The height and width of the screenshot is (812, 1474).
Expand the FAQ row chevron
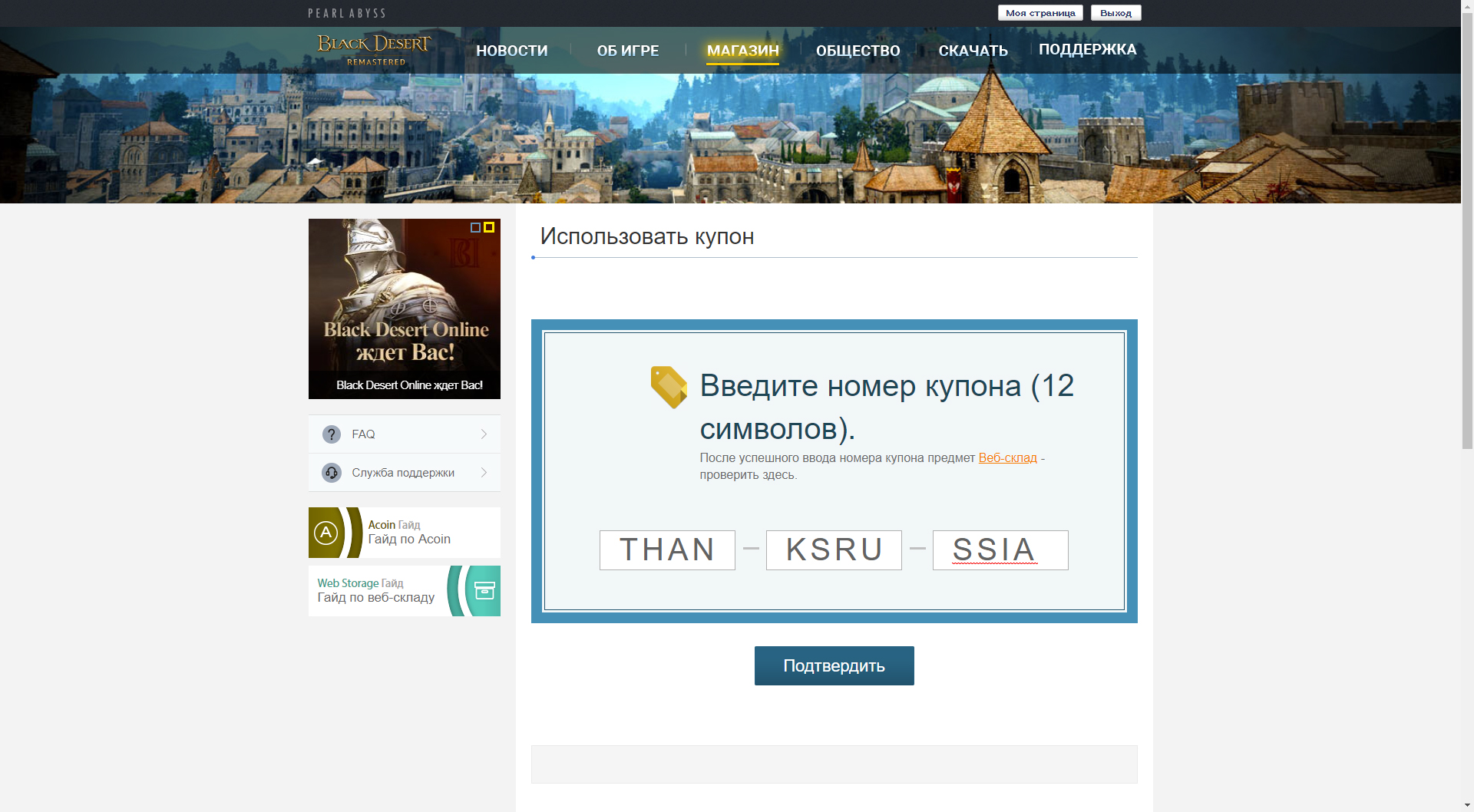pos(484,434)
